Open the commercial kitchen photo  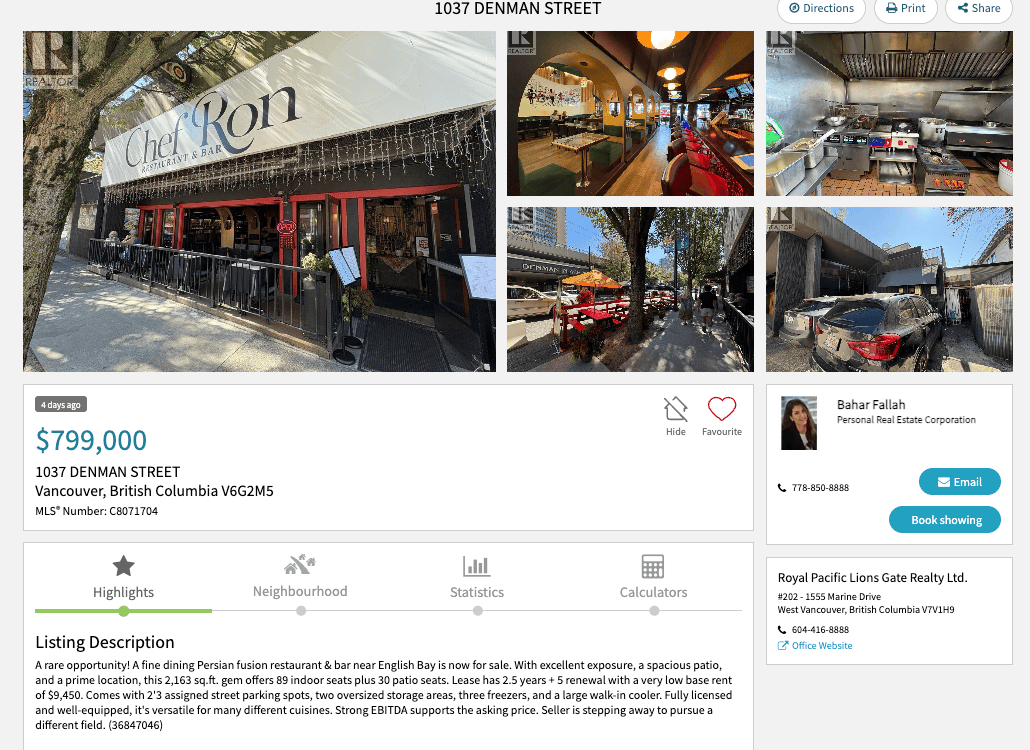(x=889, y=114)
